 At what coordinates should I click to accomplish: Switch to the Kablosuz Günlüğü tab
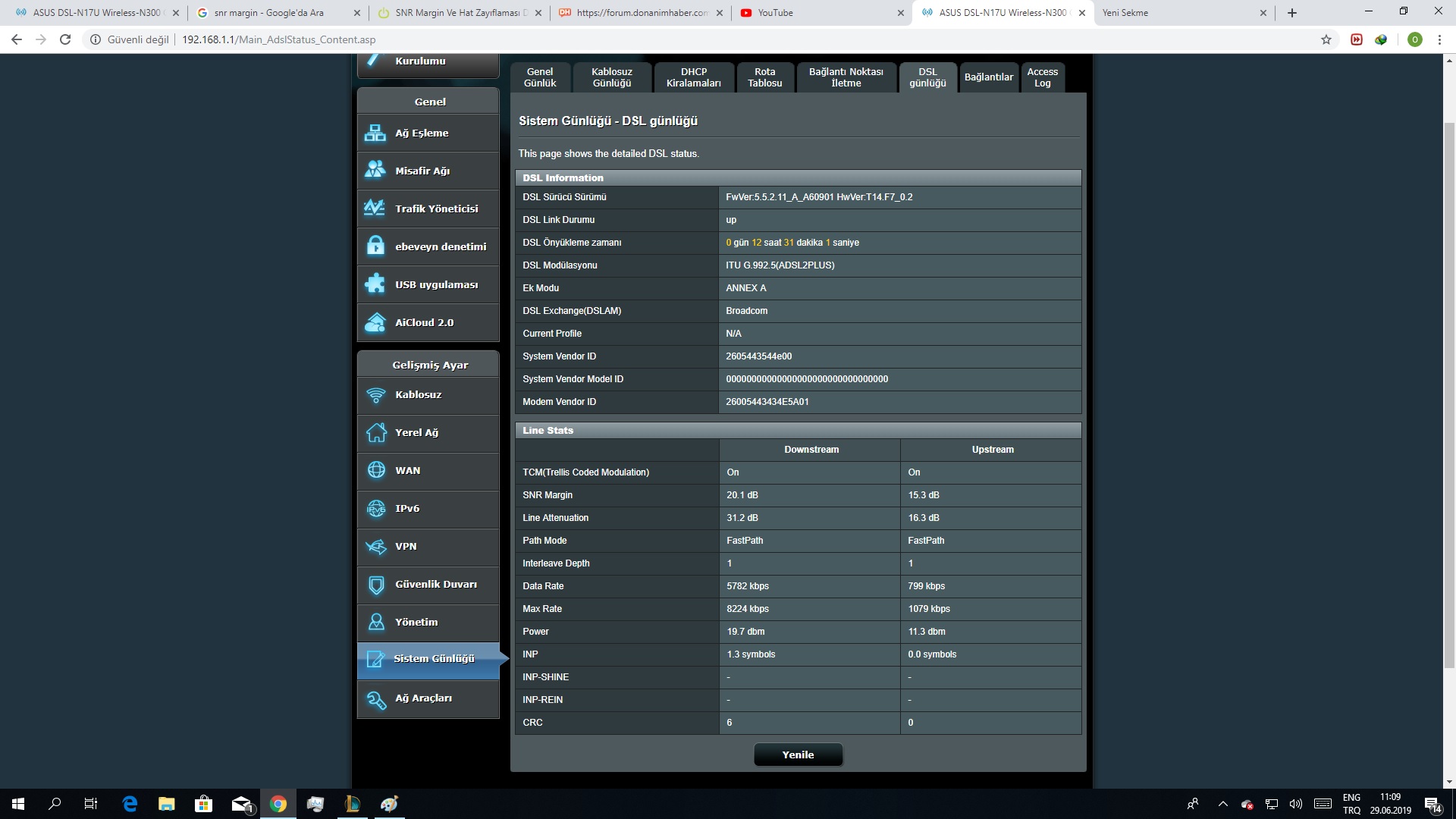[x=611, y=77]
